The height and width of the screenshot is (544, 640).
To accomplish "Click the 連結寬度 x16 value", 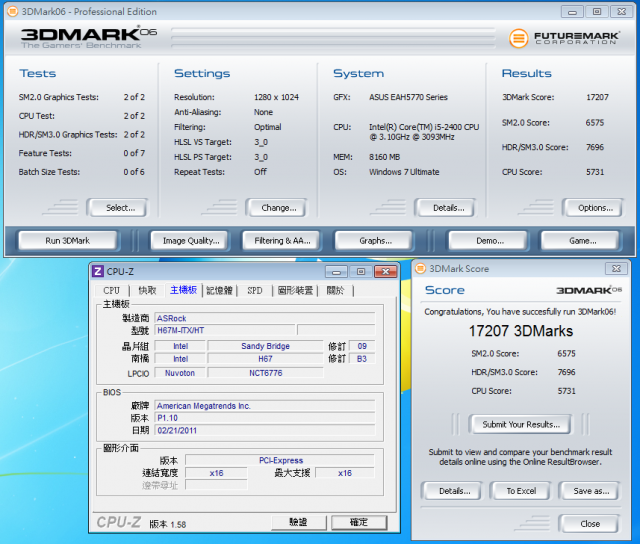I will [216, 473].
